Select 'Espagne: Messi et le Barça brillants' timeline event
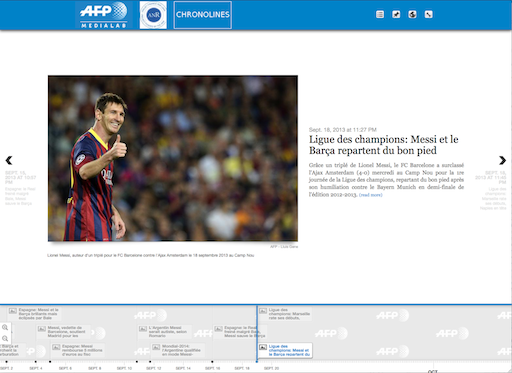The width and height of the screenshot is (512, 373). pyautogui.click(x=35, y=314)
